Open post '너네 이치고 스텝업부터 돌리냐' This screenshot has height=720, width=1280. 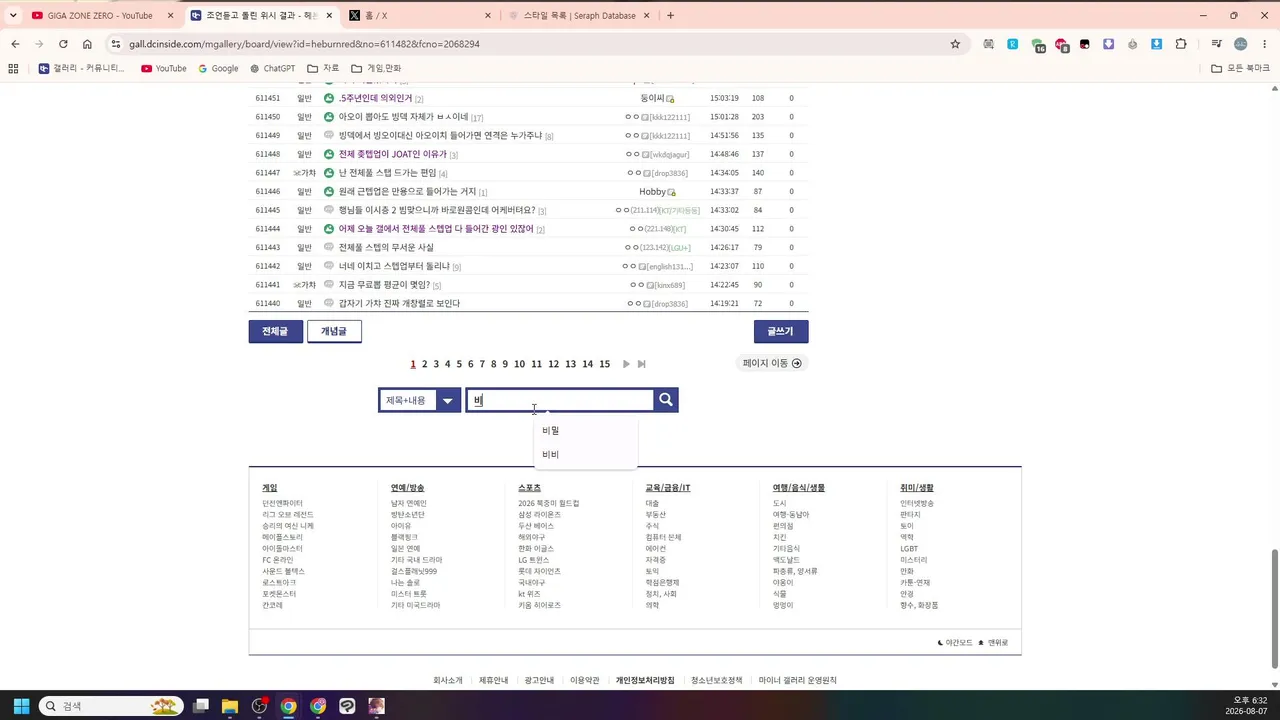(x=394, y=266)
